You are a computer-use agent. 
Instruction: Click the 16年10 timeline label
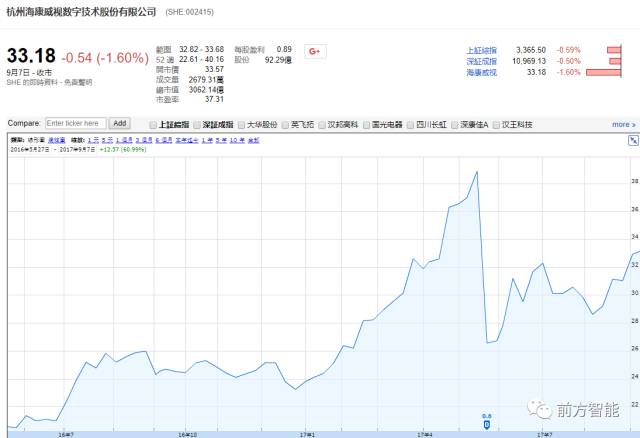pyautogui.click(x=188, y=435)
